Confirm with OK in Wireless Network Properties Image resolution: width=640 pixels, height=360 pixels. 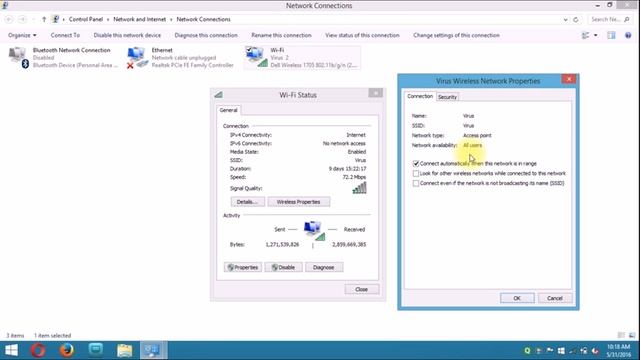coord(517,298)
